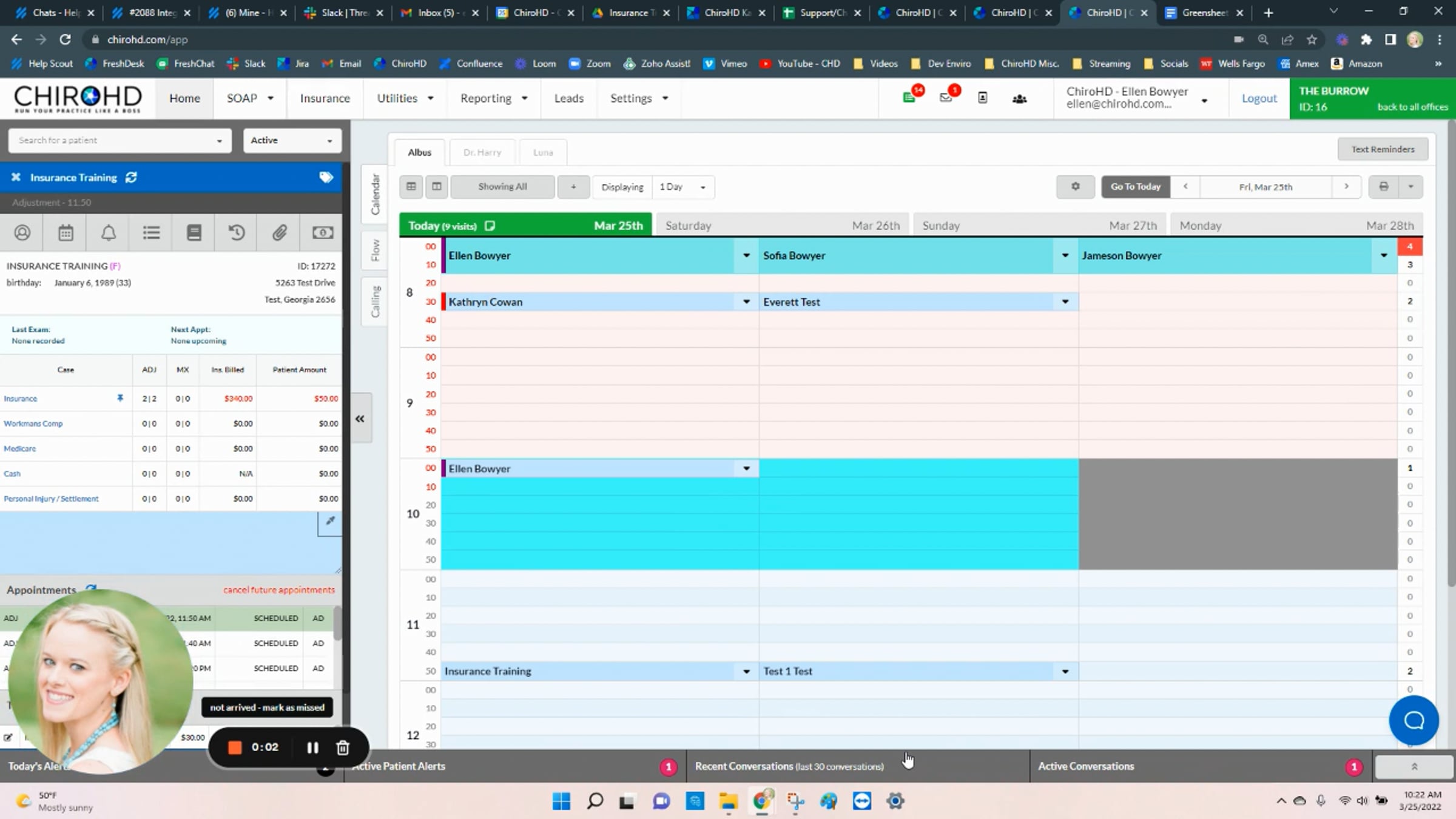Click the tag icon on patient header

[326, 177]
